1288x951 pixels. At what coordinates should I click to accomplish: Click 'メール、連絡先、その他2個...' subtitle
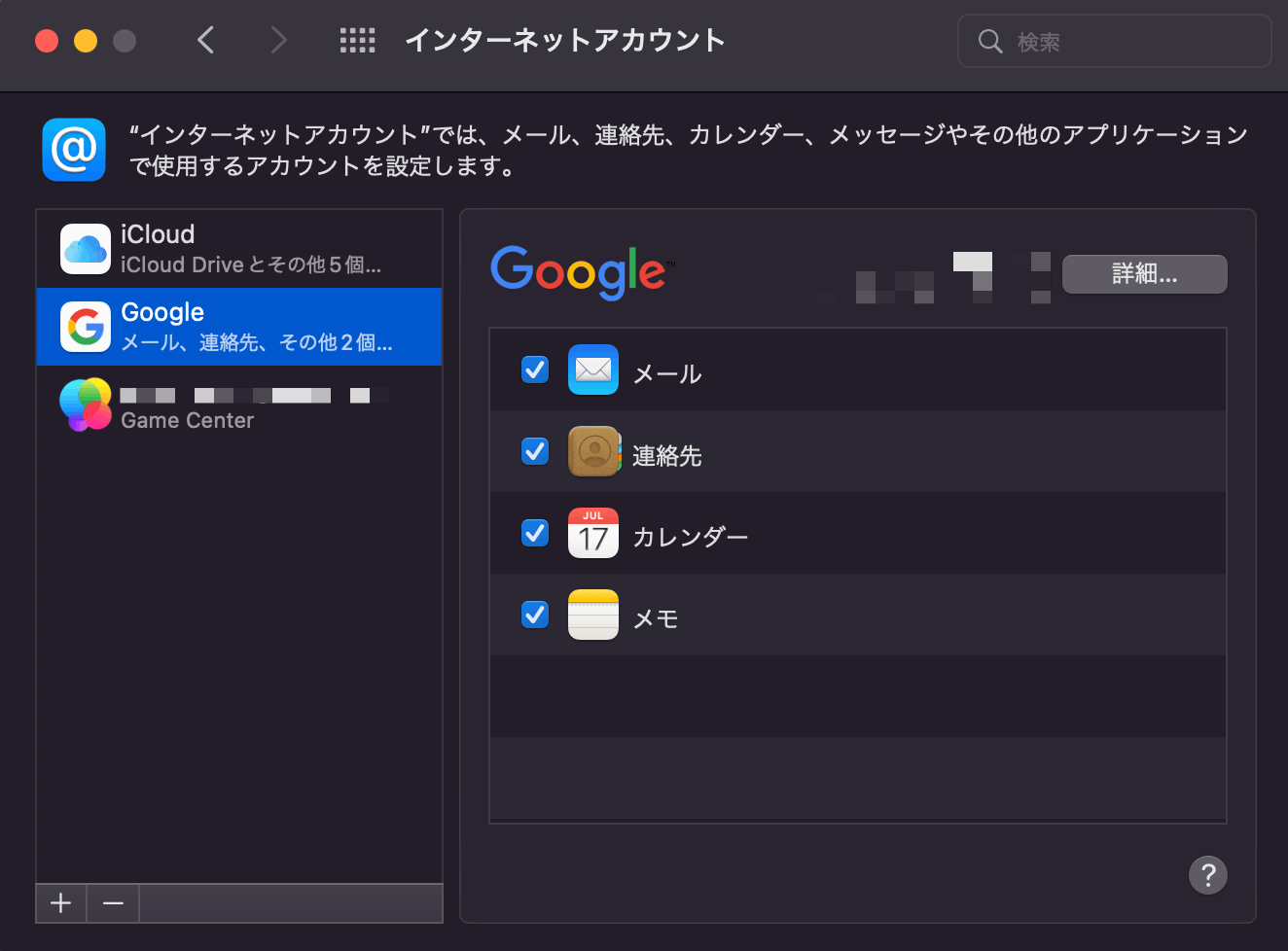pos(257,342)
